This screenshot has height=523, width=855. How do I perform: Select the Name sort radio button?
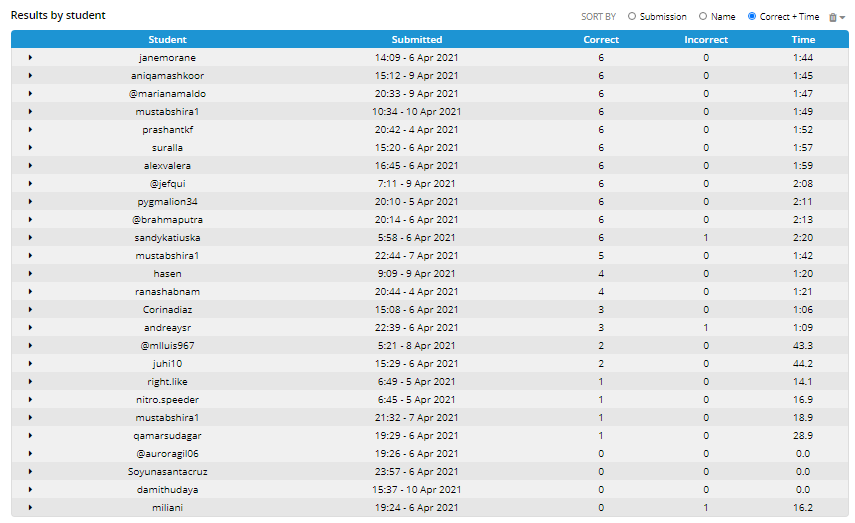pyautogui.click(x=703, y=16)
